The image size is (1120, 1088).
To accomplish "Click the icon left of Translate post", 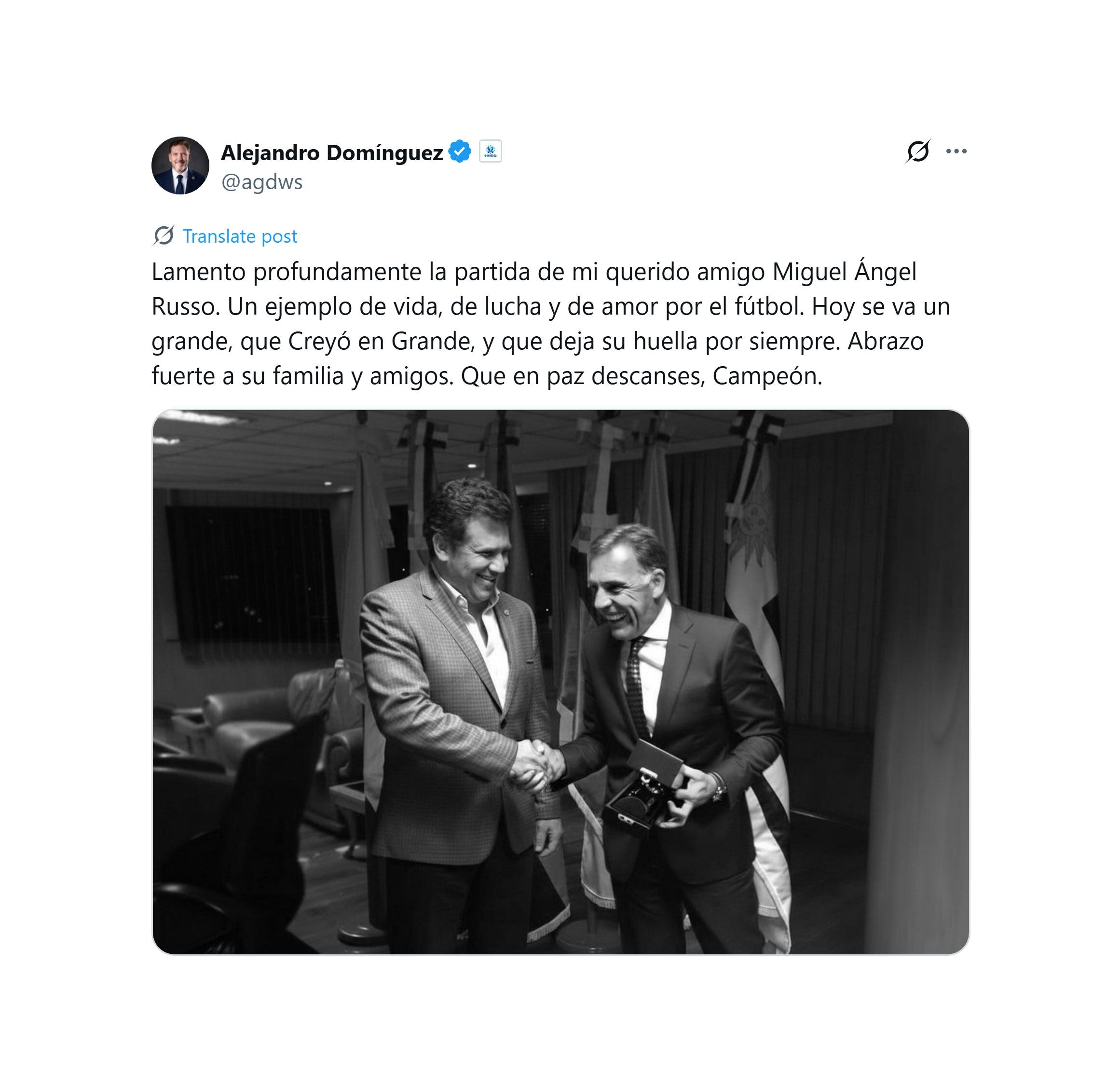I will [164, 235].
